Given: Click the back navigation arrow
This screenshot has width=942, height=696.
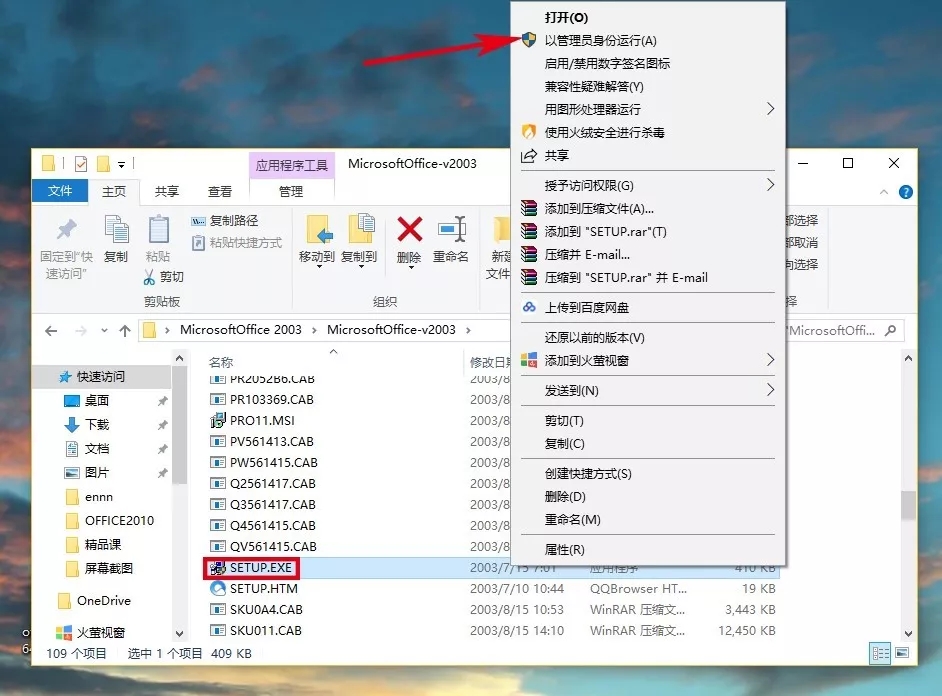Looking at the screenshot, I should 52,330.
